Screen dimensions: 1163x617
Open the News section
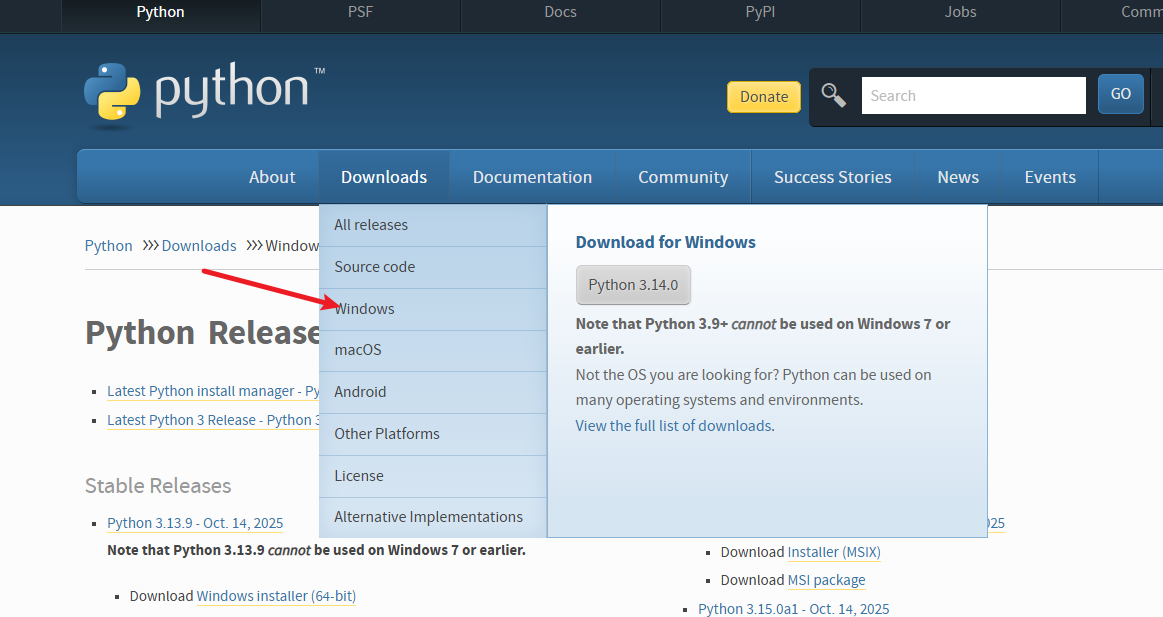pos(957,176)
